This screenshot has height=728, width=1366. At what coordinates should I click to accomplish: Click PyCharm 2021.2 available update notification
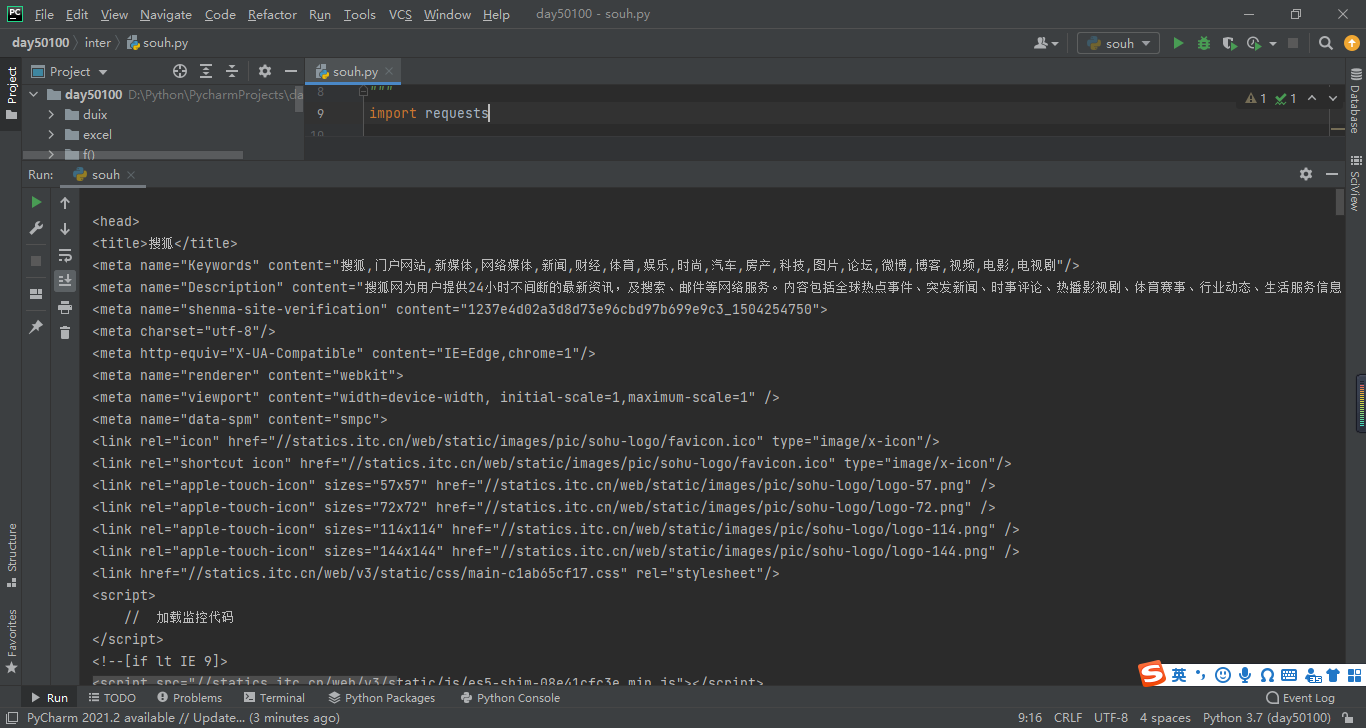click(x=183, y=718)
